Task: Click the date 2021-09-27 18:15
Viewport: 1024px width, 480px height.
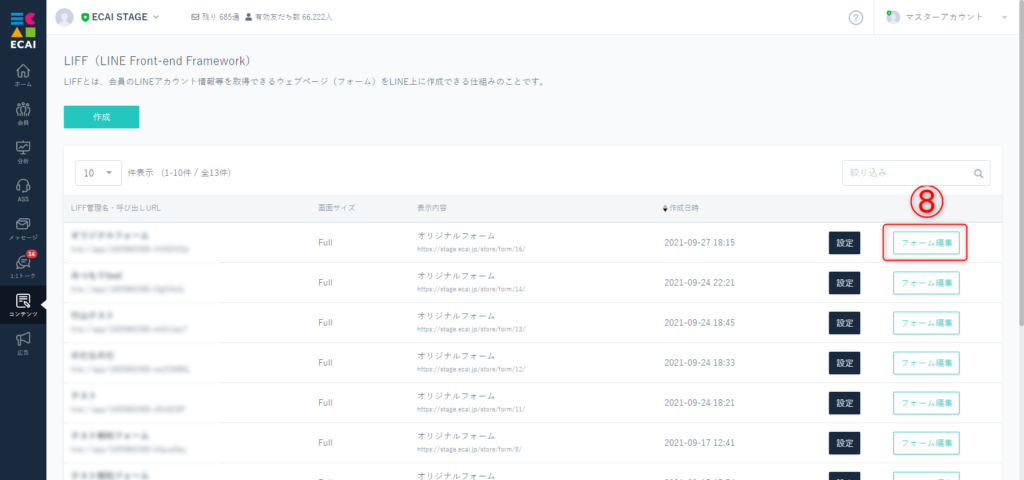Action: pyautogui.click(x=699, y=243)
